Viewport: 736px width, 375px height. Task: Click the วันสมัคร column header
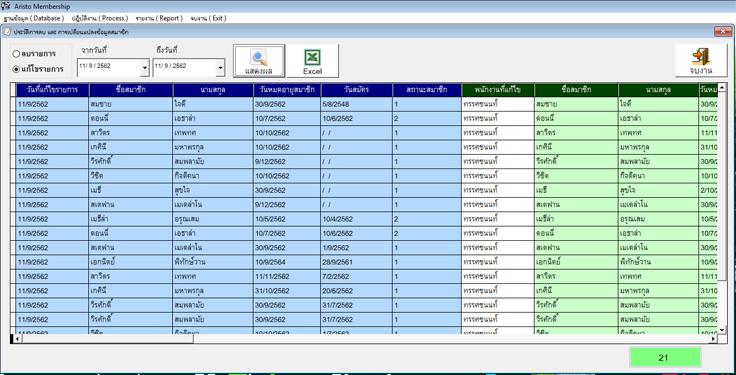click(357, 90)
